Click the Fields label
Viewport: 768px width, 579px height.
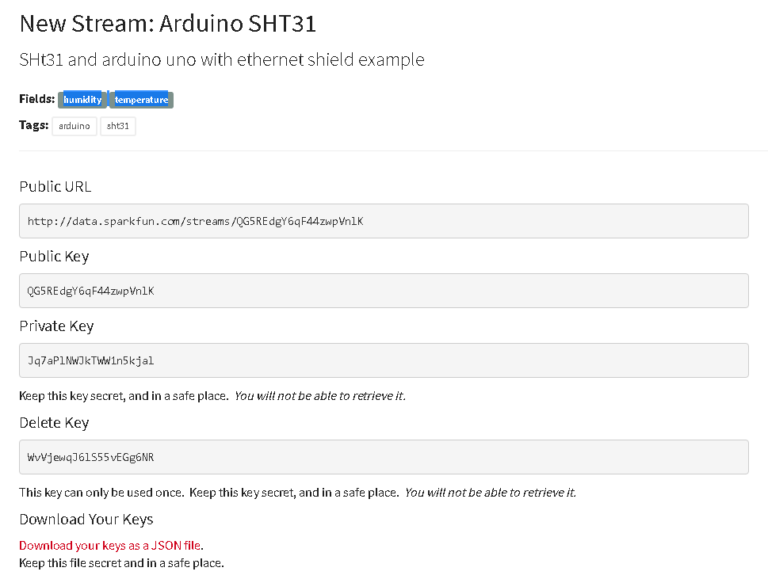(x=37, y=99)
